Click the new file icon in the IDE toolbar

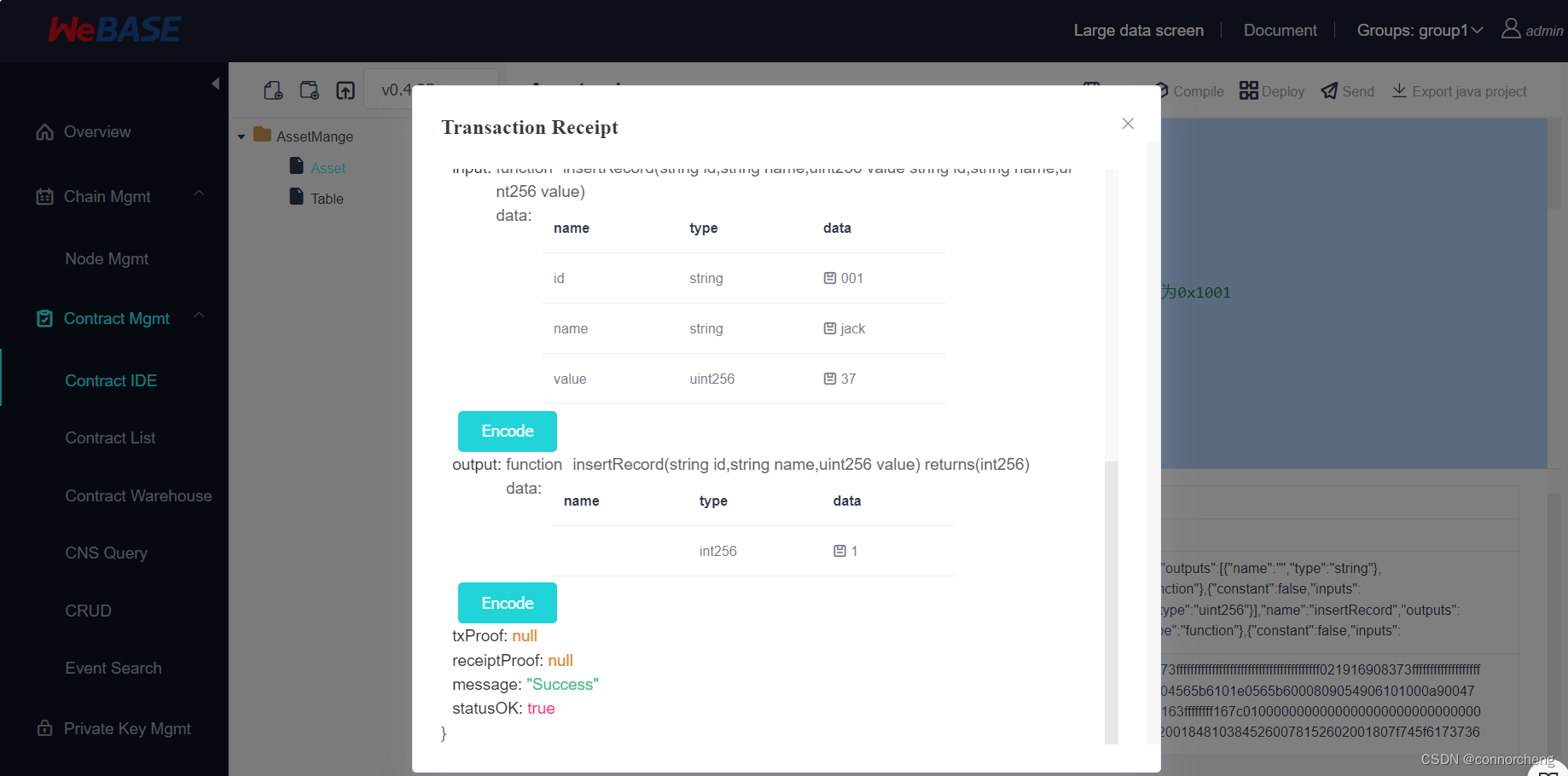tap(273, 90)
